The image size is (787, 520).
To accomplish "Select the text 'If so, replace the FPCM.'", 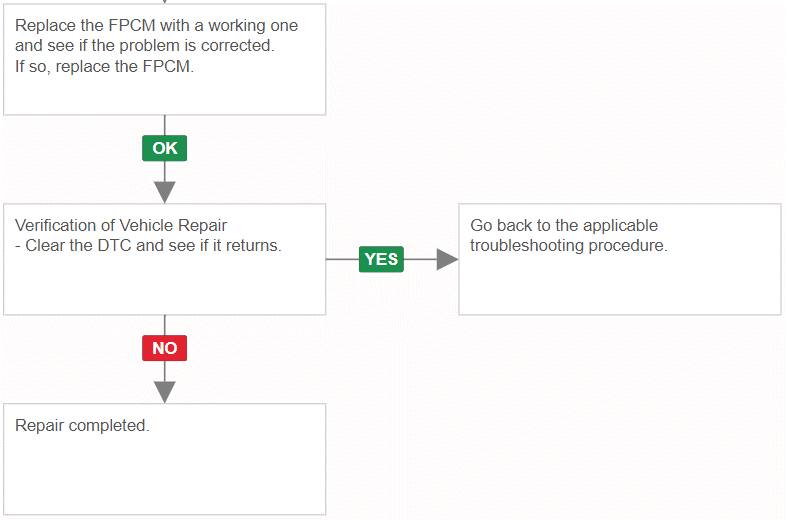I will (x=104, y=66).
